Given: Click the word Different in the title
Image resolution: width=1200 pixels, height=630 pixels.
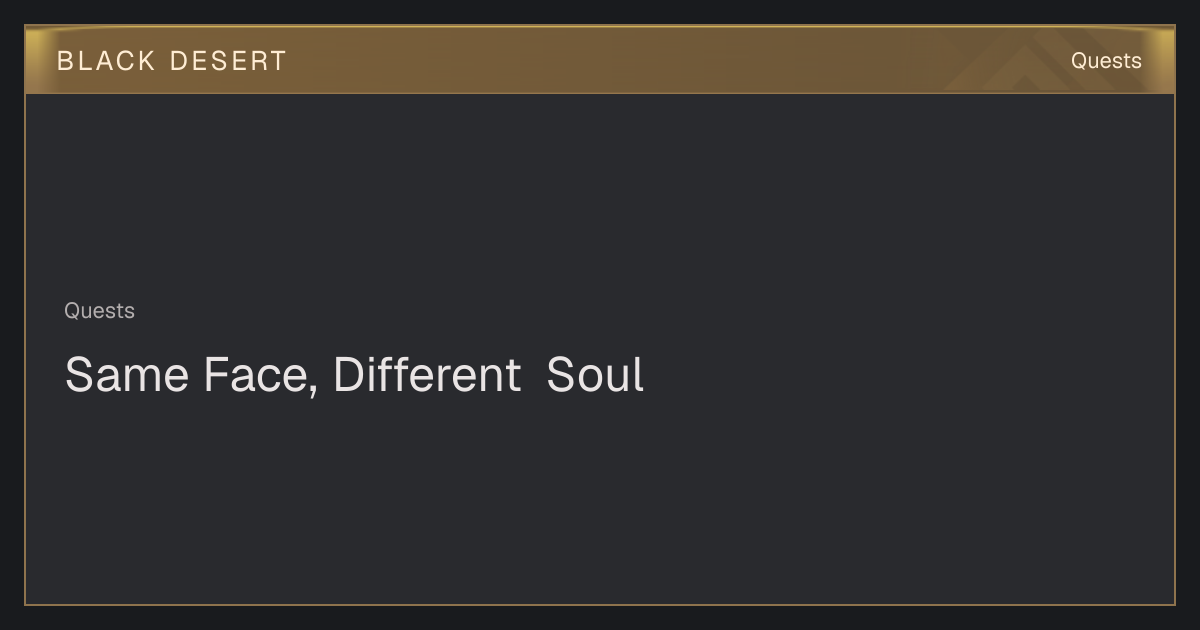Looking at the screenshot, I should point(427,375).
